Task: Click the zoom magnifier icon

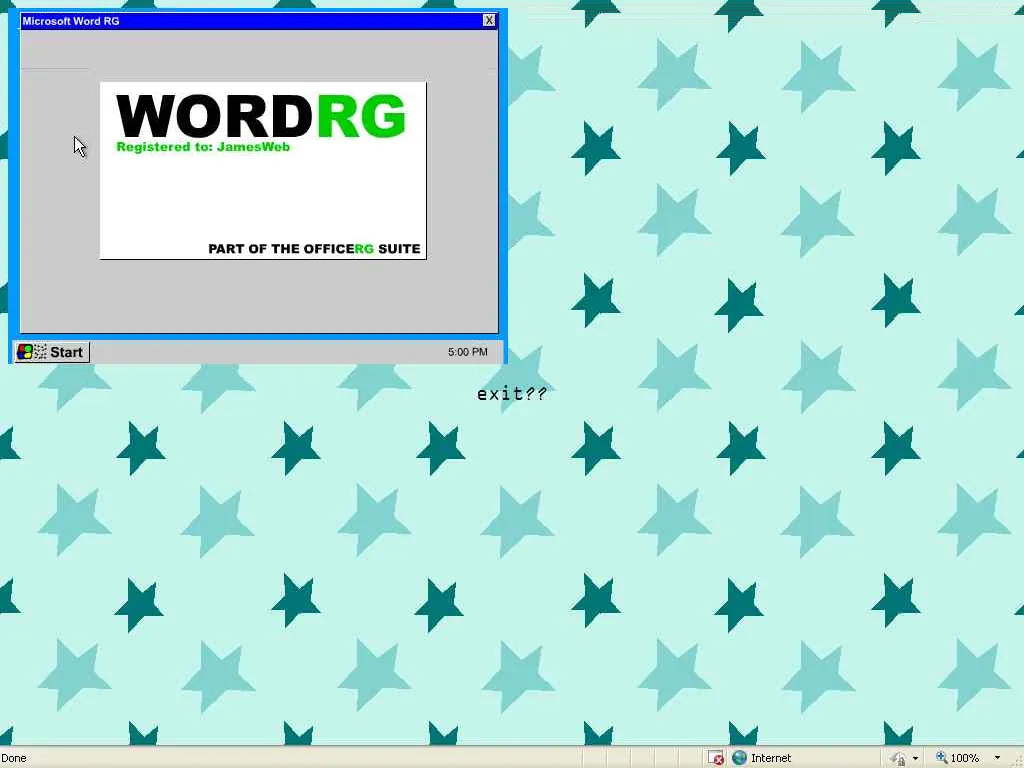Action: coord(941,758)
